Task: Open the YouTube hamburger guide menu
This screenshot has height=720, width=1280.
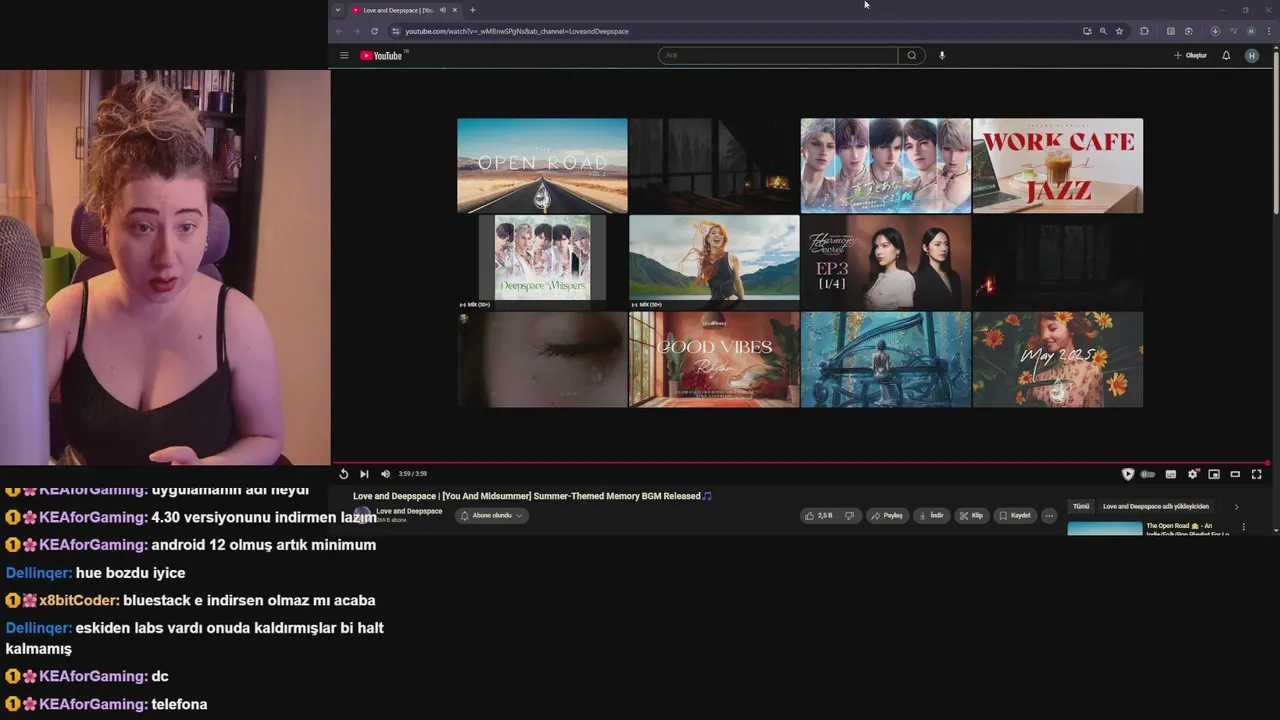Action: click(x=344, y=56)
